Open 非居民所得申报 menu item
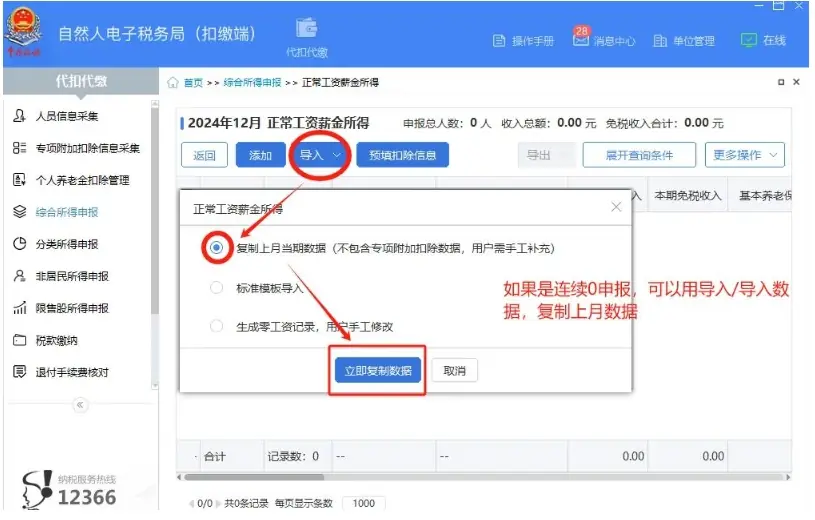Screen dimensions: 815x520 tap(72, 276)
